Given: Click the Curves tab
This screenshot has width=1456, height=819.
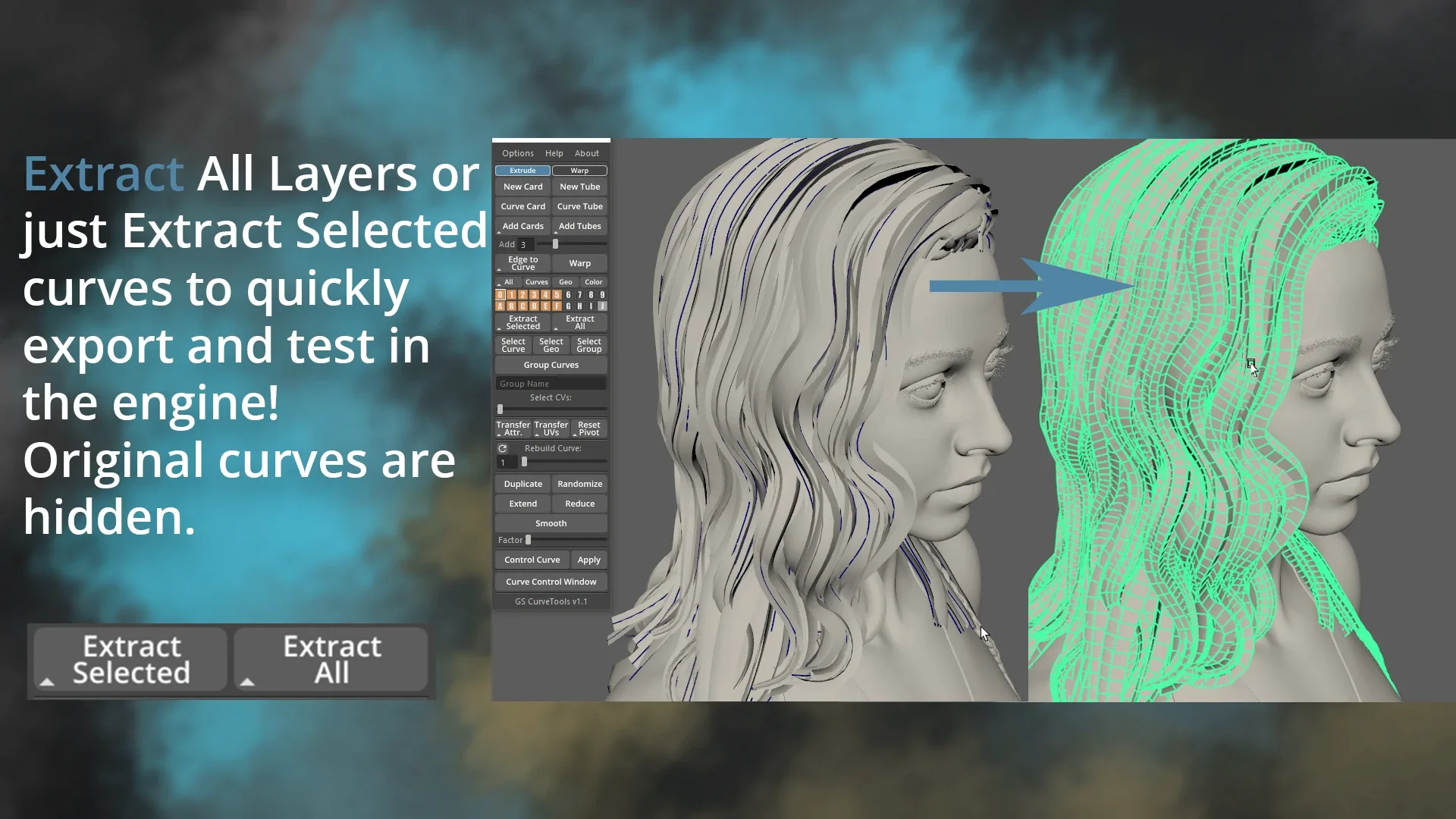Looking at the screenshot, I should (x=536, y=281).
